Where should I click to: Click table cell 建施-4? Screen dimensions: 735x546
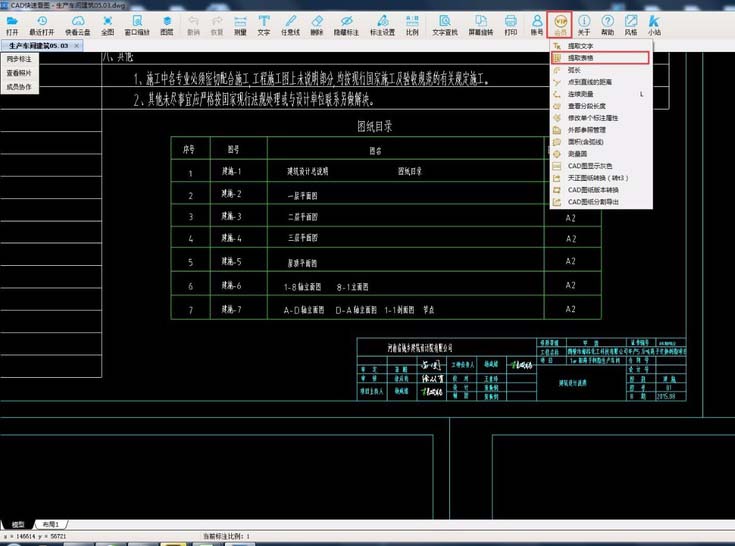click(232, 238)
